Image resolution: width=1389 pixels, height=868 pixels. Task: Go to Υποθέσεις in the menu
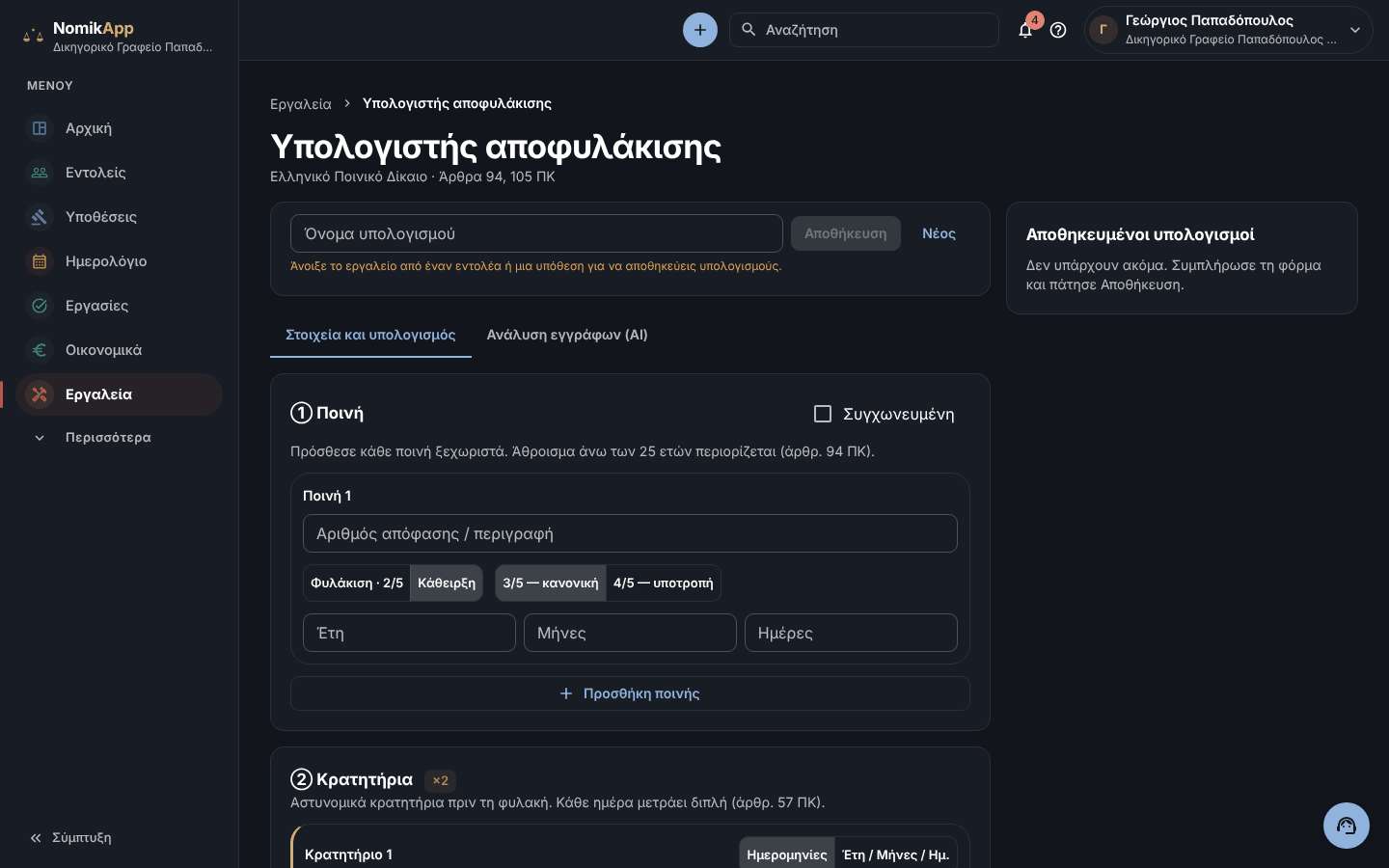click(120, 217)
